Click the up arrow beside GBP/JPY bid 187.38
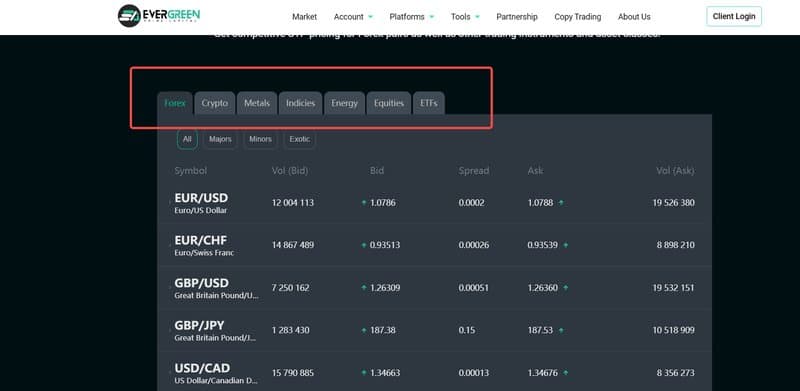Viewport: 800px width, 391px height. point(364,330)
